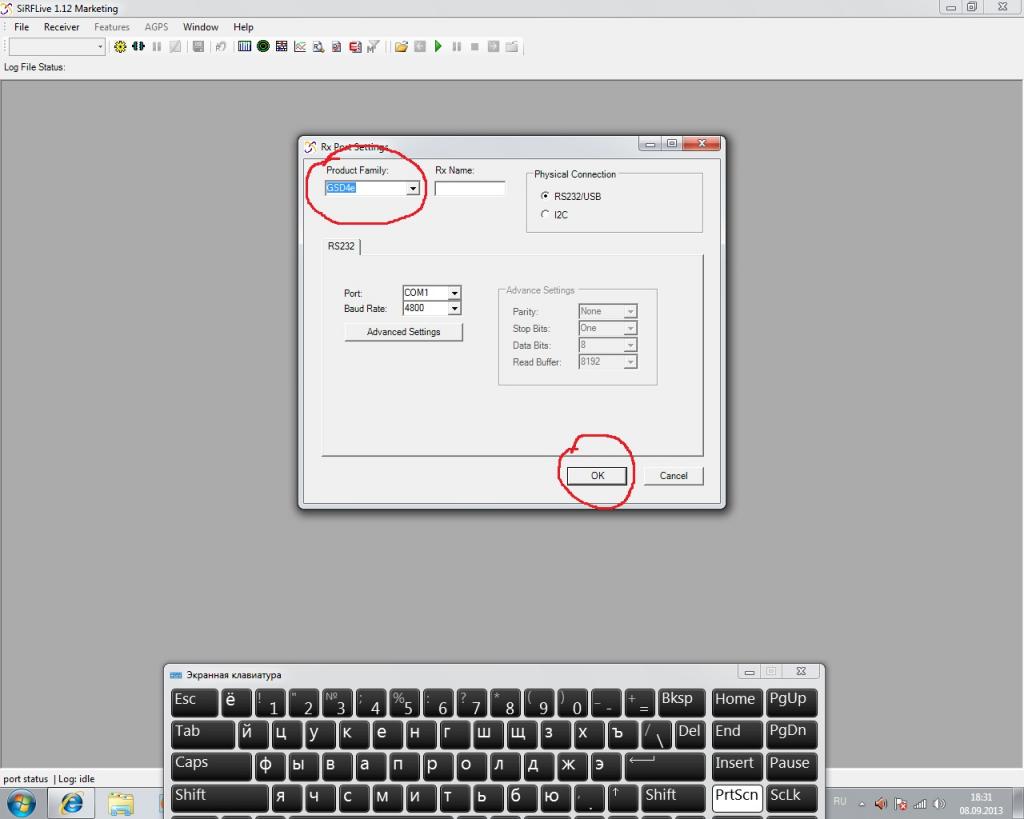Click the Advanced Settings button
The width and height of the screenshot is (1024, 819).
(403, 332)
